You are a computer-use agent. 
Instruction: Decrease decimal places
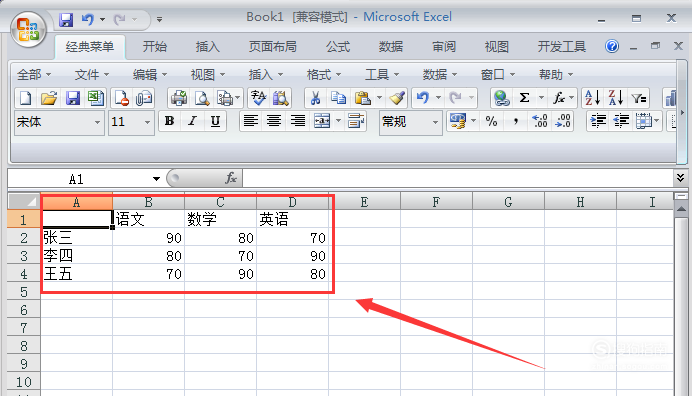pyautogui.click(x=563, y=121)
